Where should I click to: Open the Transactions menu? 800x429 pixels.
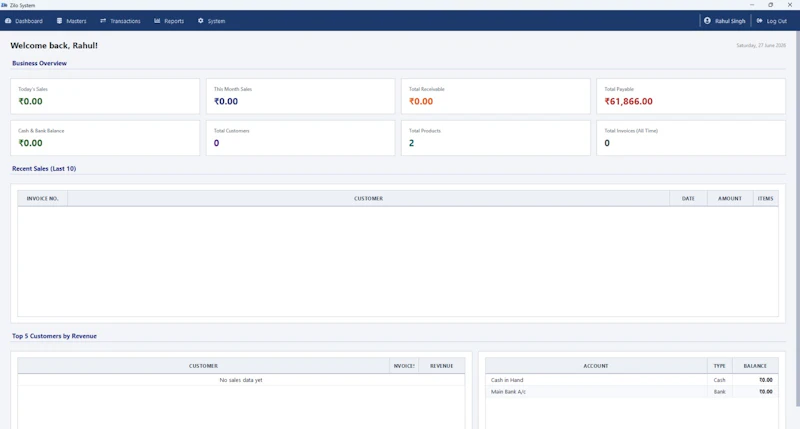click(x=120, y=21)
